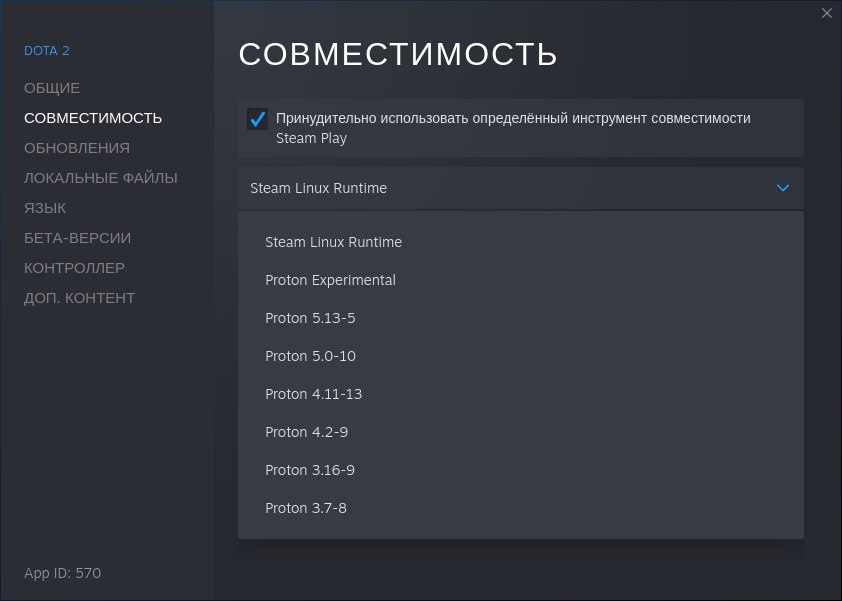This screenshot has width=842, height=601.
Task: Close the properties window with X
Action: pos(827,13)
